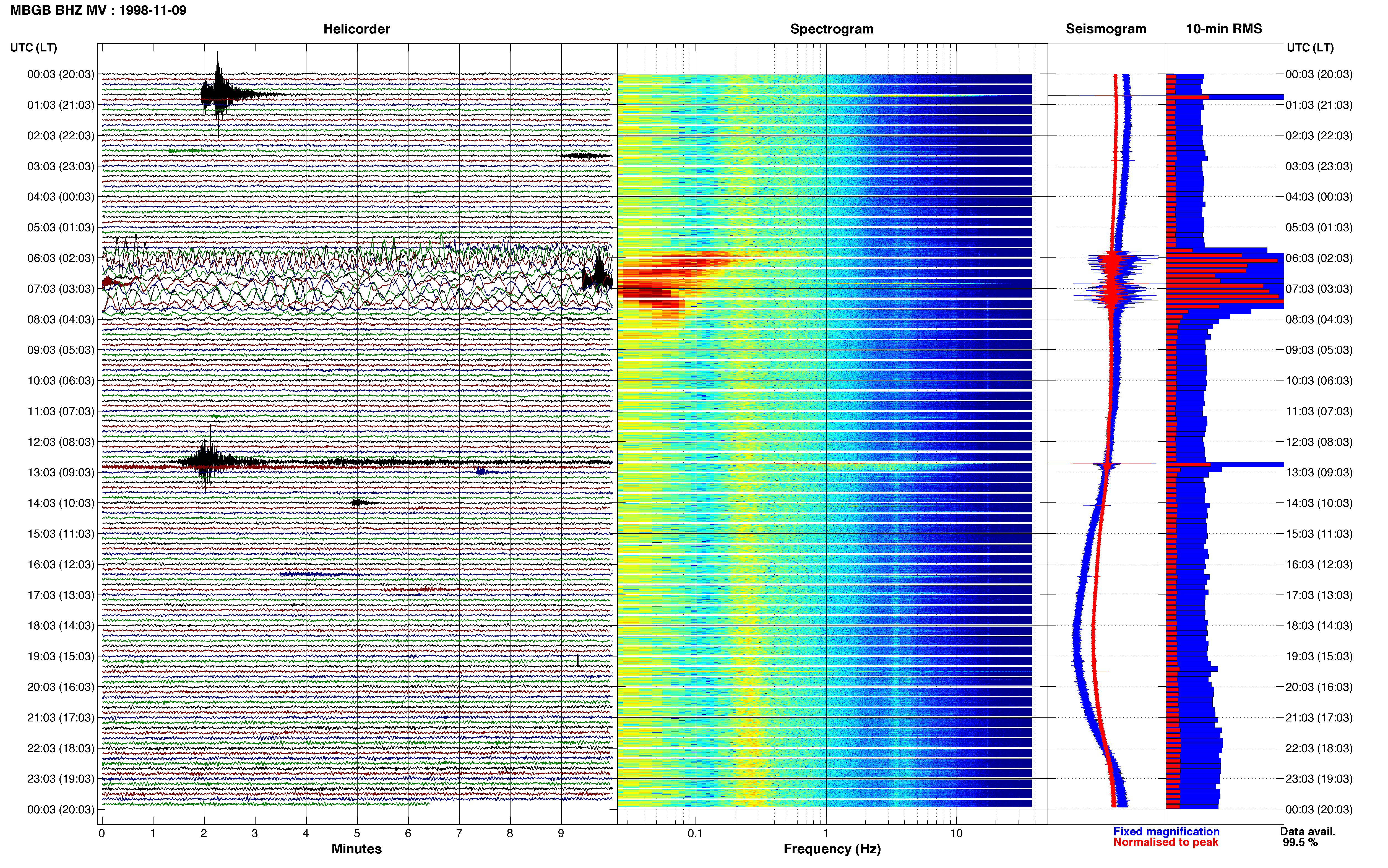Click the left 22:03 (18:03) time label
This screenshot has width=1388, height=868.
click(x=61, y=748)
